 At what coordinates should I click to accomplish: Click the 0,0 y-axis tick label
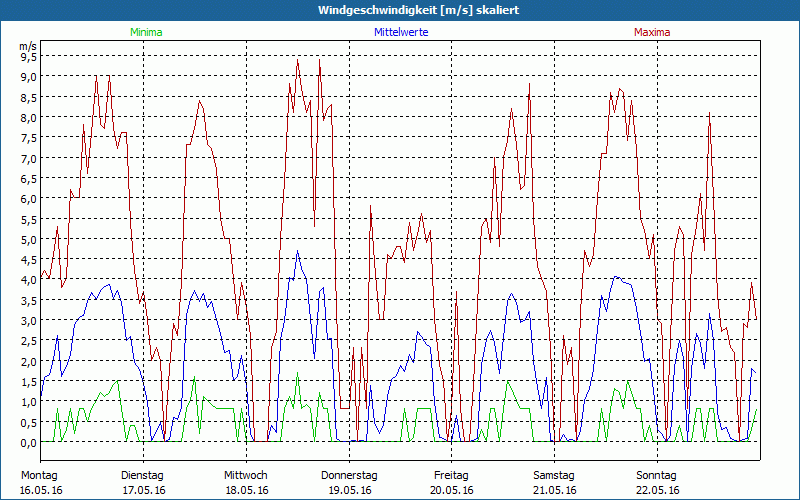click(28, 443)
